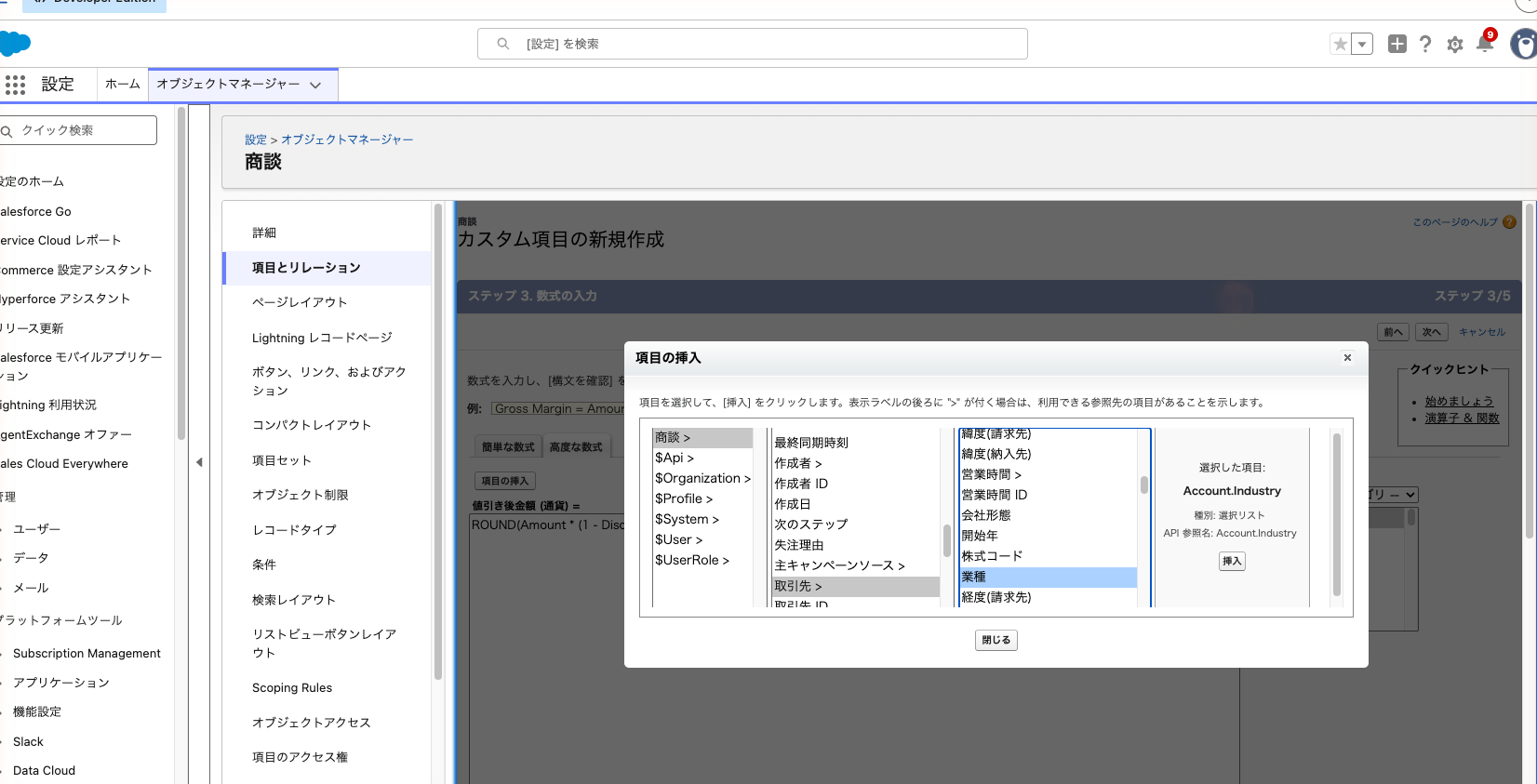This screenshot has width=1537, height=784.
Task: Click the 項目の挿入 button behind the dialog
Action: coord(504,481)
